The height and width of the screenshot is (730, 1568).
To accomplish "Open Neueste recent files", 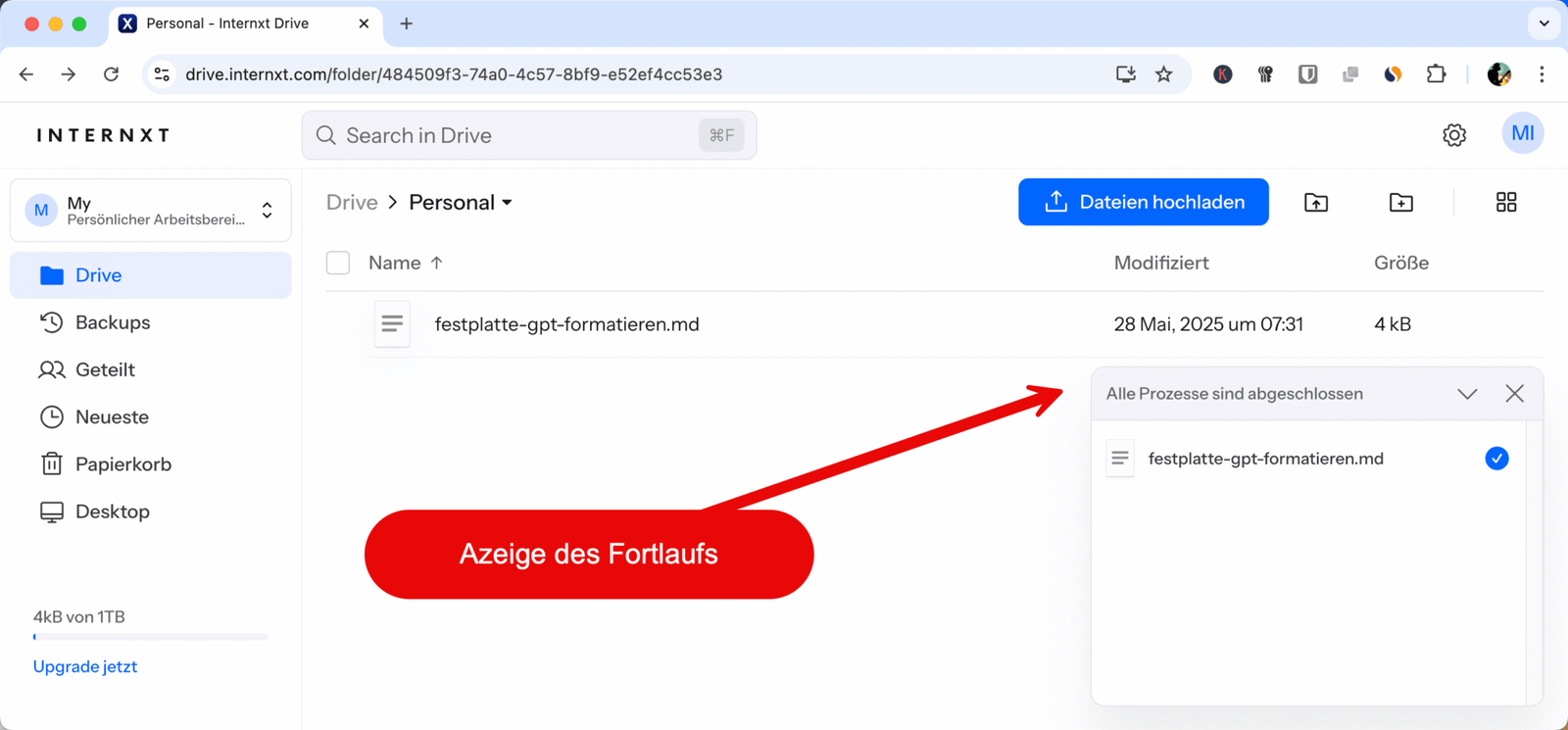I will (x=151, y=416).
